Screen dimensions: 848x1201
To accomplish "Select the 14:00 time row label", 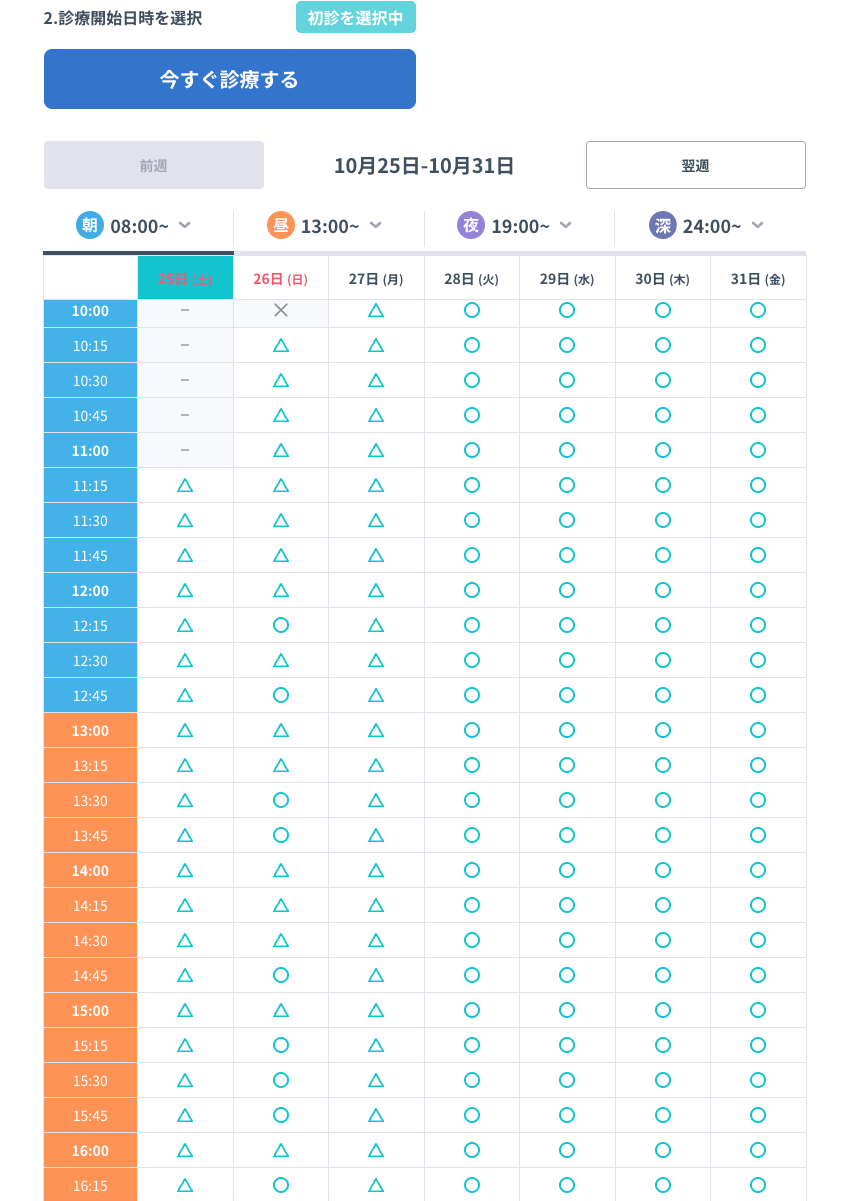I will (x=90, y=870).
